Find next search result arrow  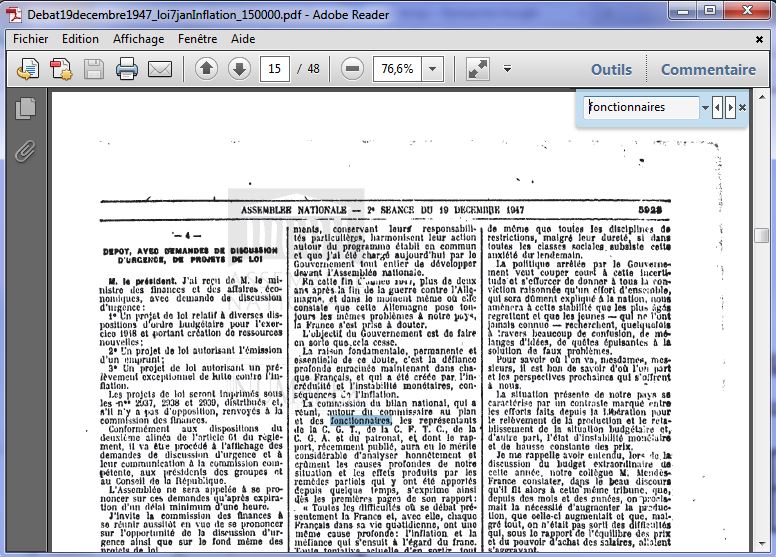(730, 107)
